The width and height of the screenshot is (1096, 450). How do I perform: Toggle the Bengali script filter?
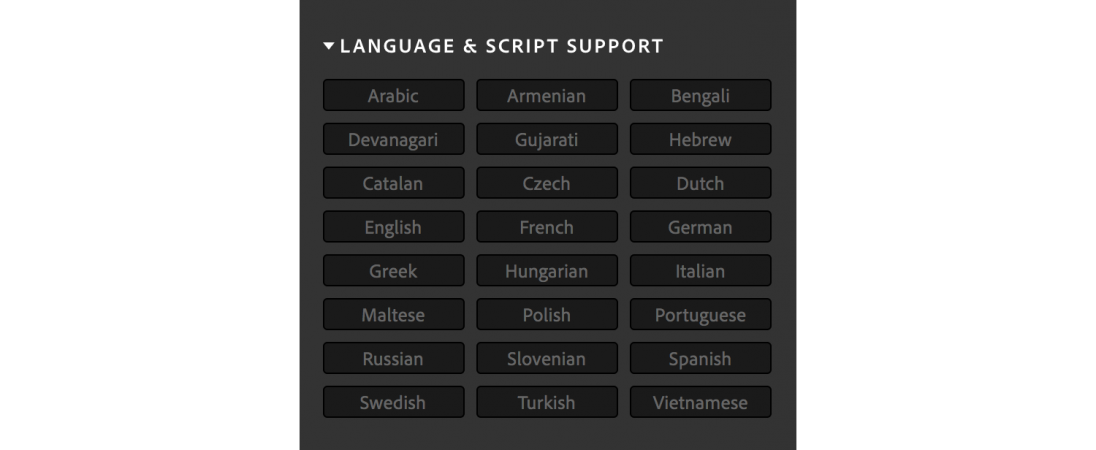pos(700,96)
